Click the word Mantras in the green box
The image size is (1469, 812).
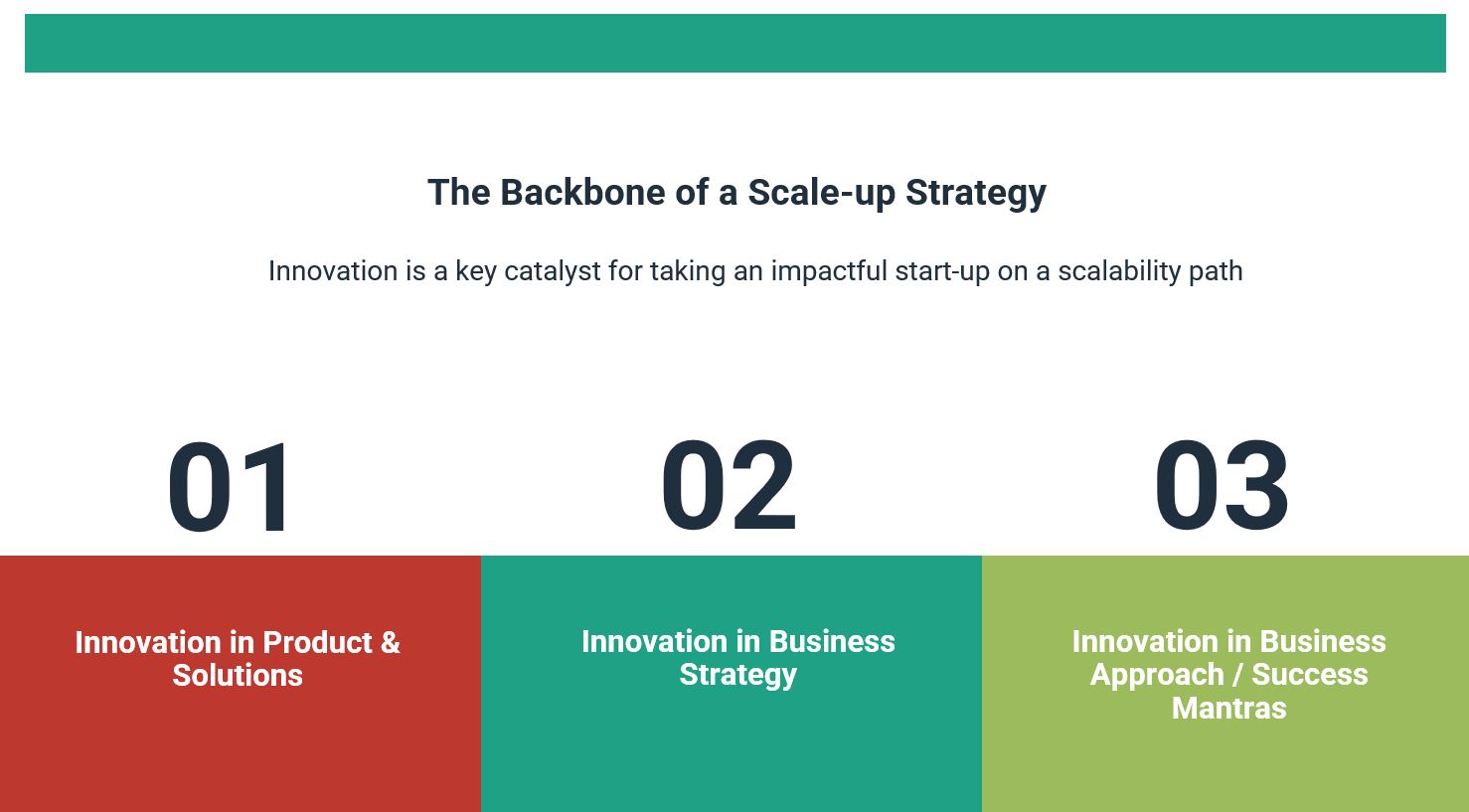1228,708
